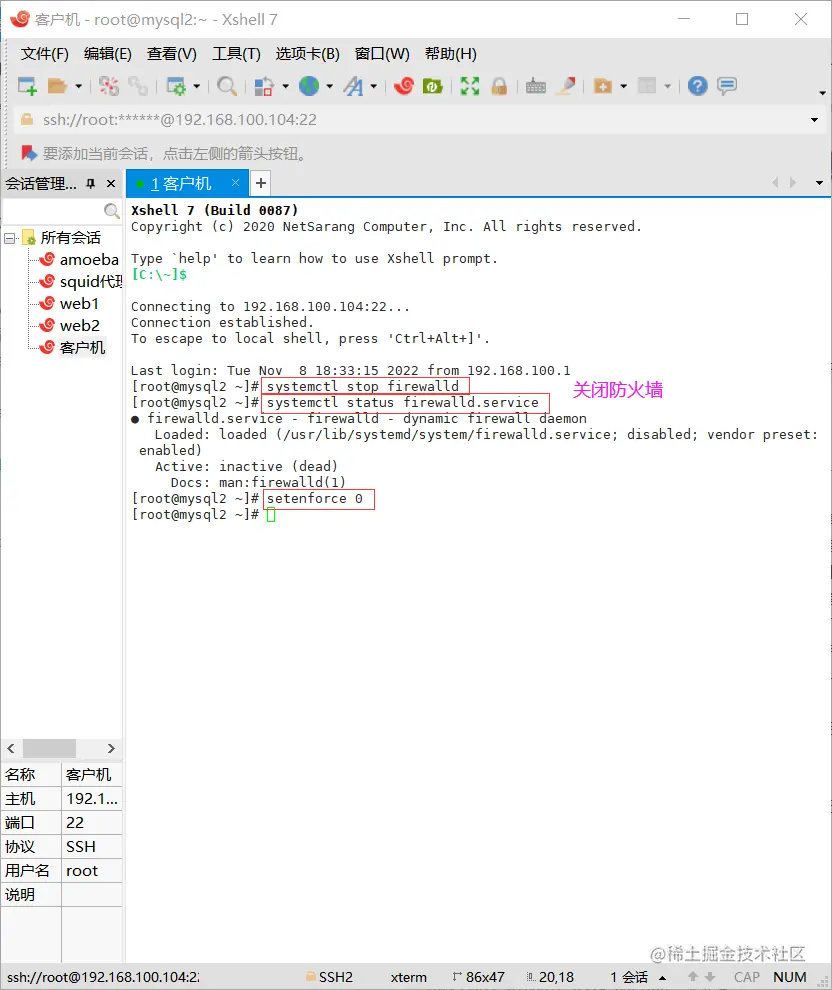Image resolution: width=832 pixels, height=990 pixels.
Task: Click the blue Help question mark icon
Action: coord(698,86)
